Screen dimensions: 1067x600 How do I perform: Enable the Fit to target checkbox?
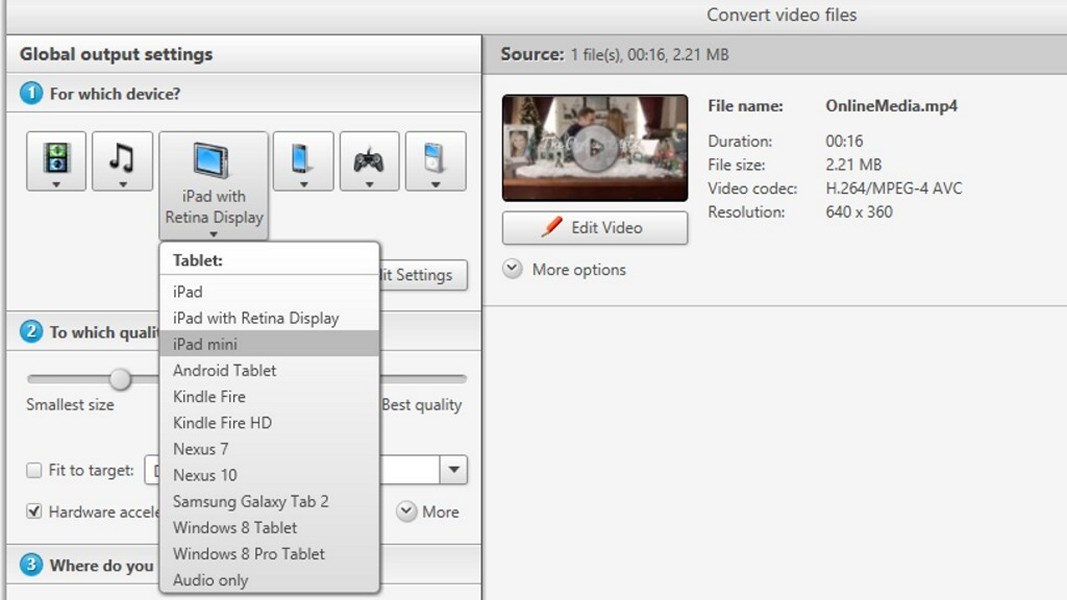[x=33, y=470]
